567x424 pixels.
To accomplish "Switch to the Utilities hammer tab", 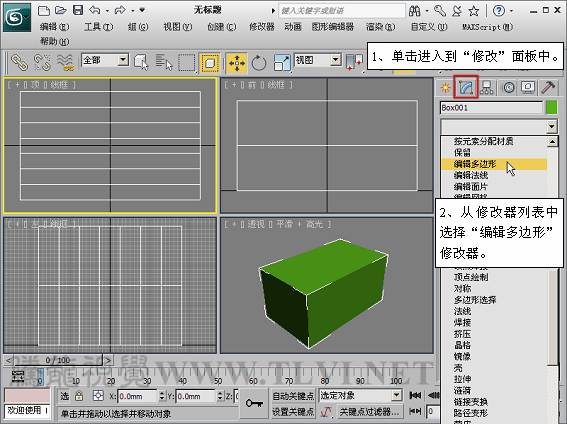I will tap(548, 87).
